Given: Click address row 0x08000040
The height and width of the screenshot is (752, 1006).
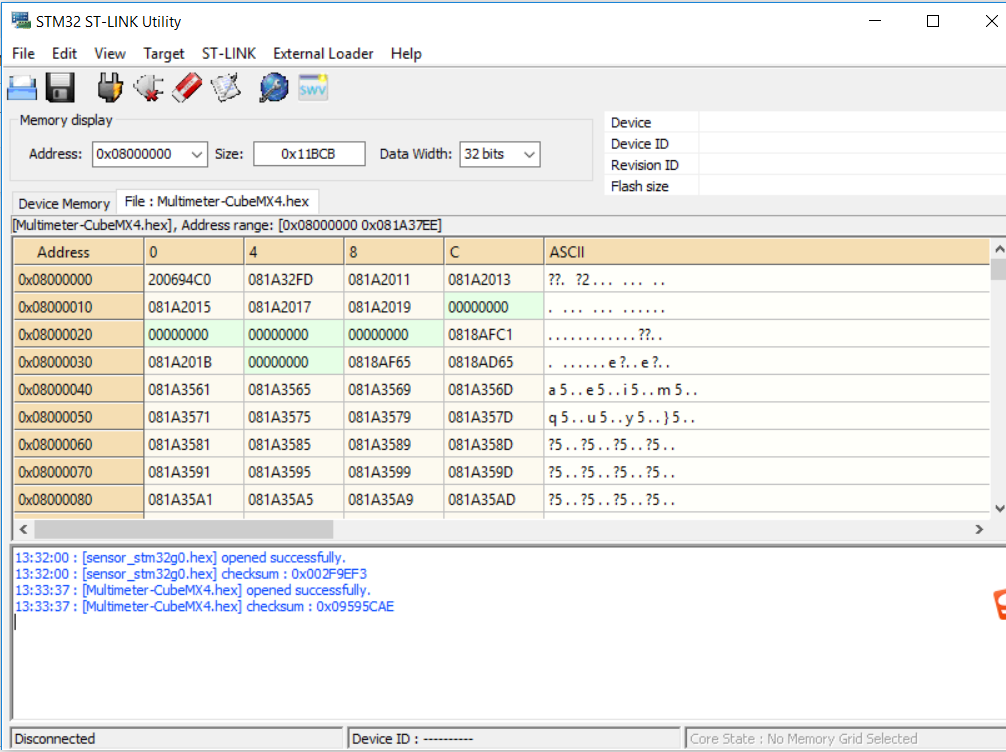Looking at the screenshot, I should pyautogui.click(x=79, y=390).
